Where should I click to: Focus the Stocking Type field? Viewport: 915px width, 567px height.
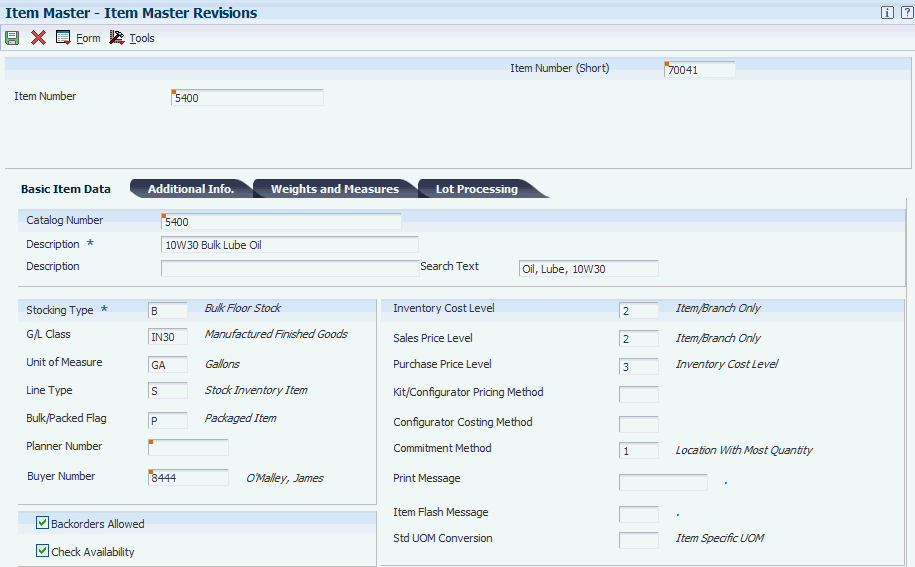coord(168,311)
